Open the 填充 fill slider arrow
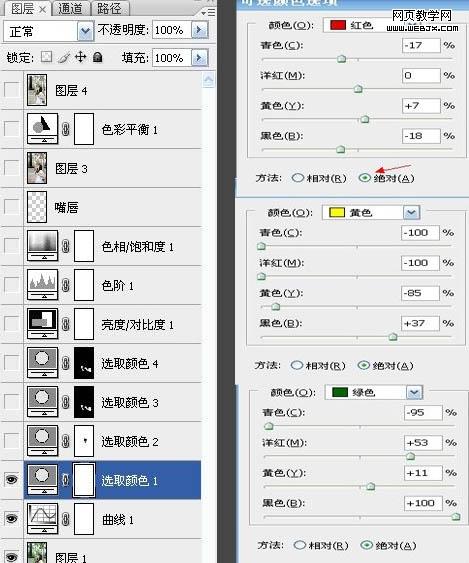 click(x=200, y=58)
